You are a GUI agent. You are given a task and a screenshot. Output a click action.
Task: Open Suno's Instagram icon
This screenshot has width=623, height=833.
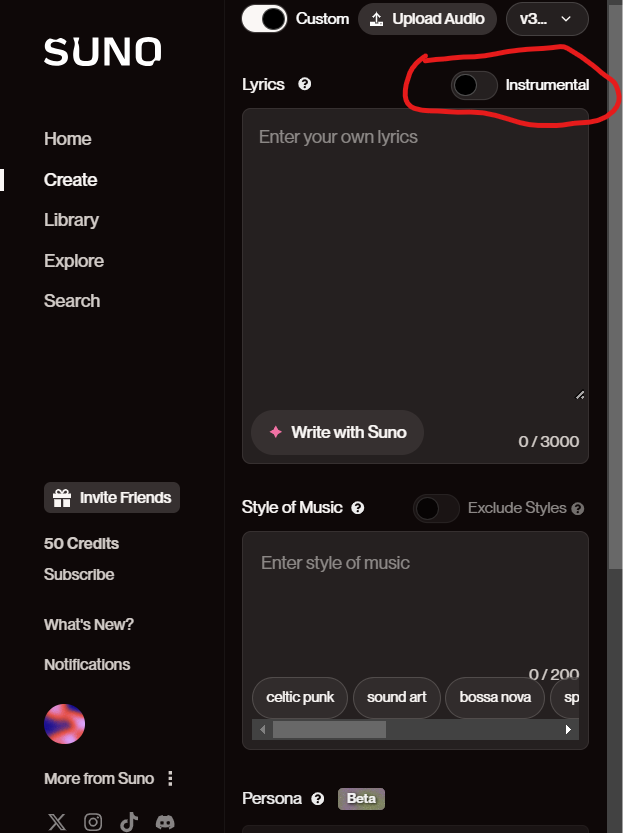(x=93, y=822)
